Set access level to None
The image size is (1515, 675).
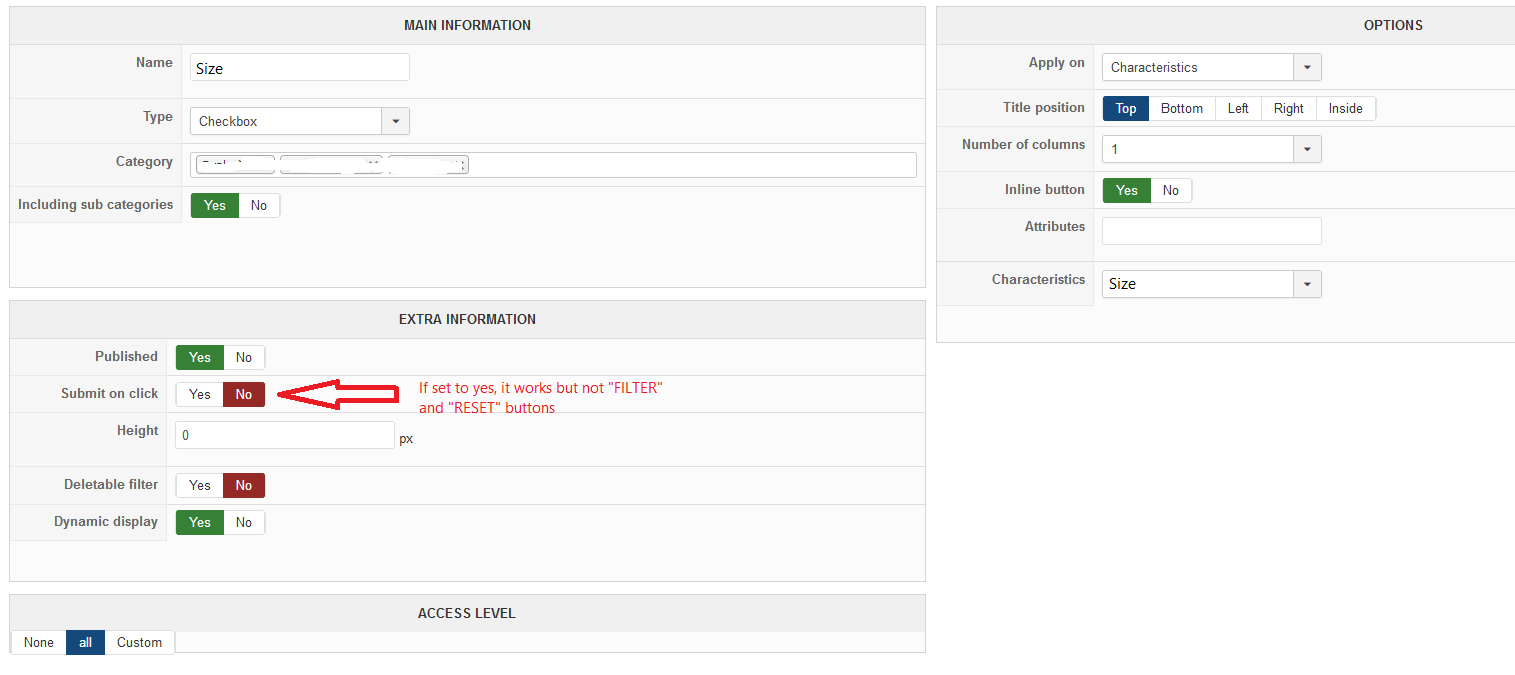tap(39, 642)
